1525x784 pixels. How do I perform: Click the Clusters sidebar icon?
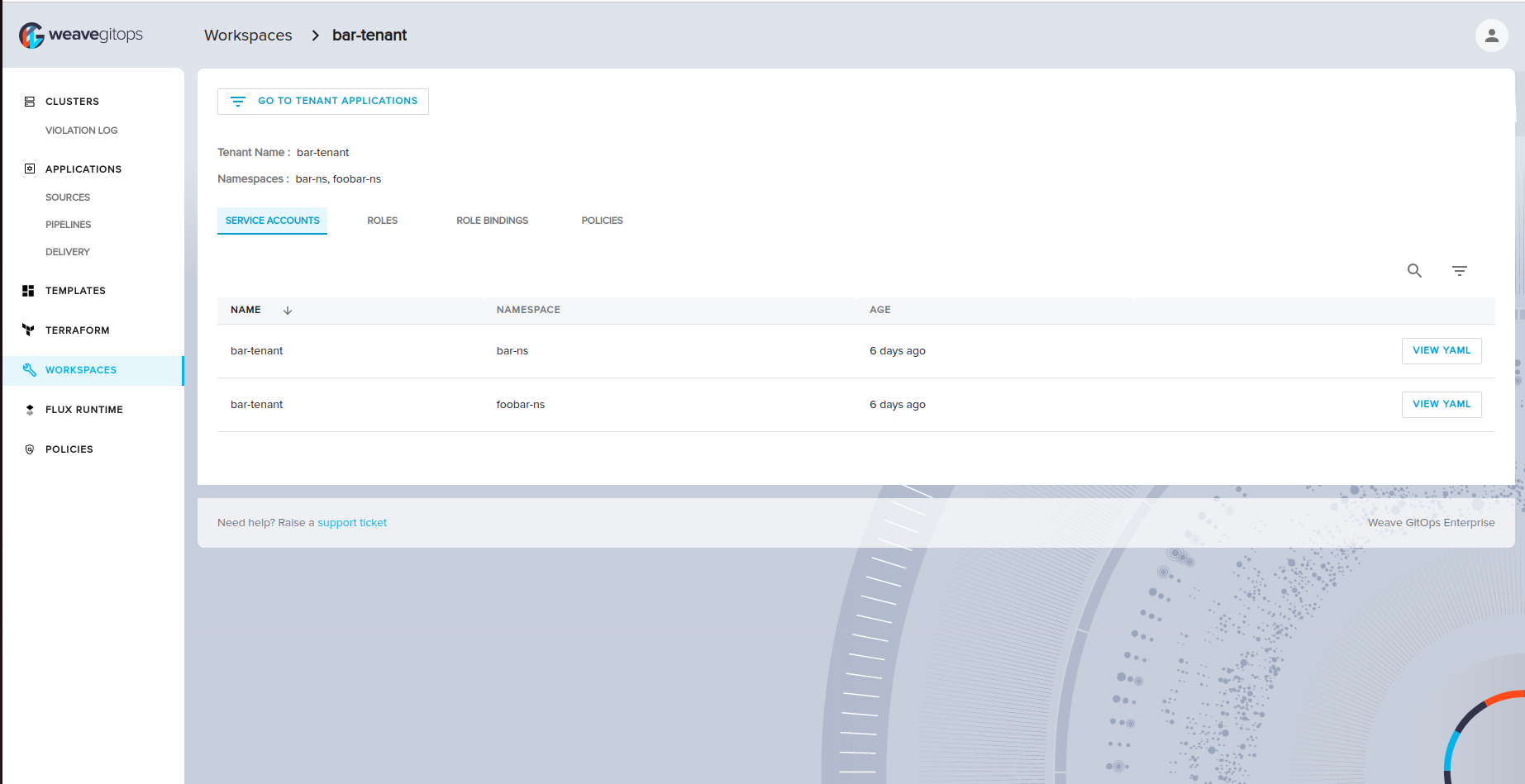30,102
